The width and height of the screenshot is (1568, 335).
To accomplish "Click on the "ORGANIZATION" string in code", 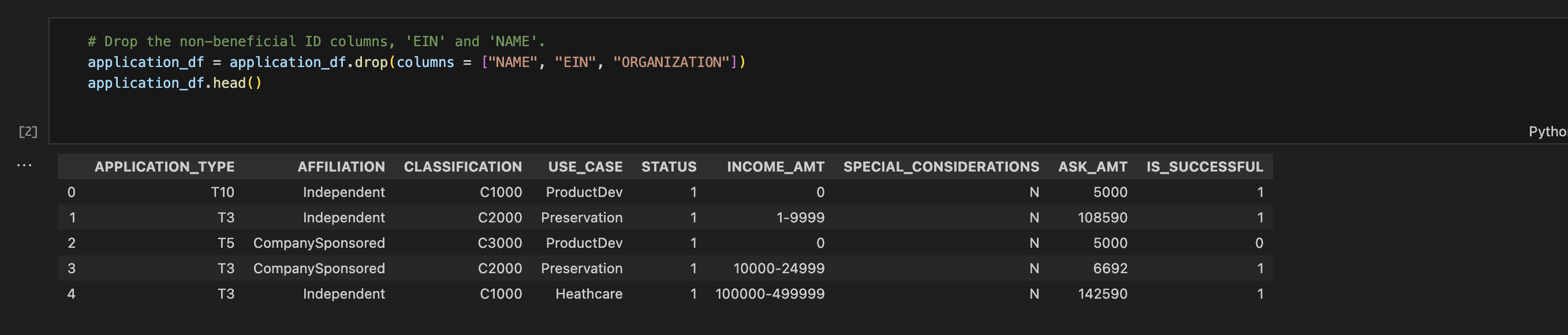I will [671, 62].
